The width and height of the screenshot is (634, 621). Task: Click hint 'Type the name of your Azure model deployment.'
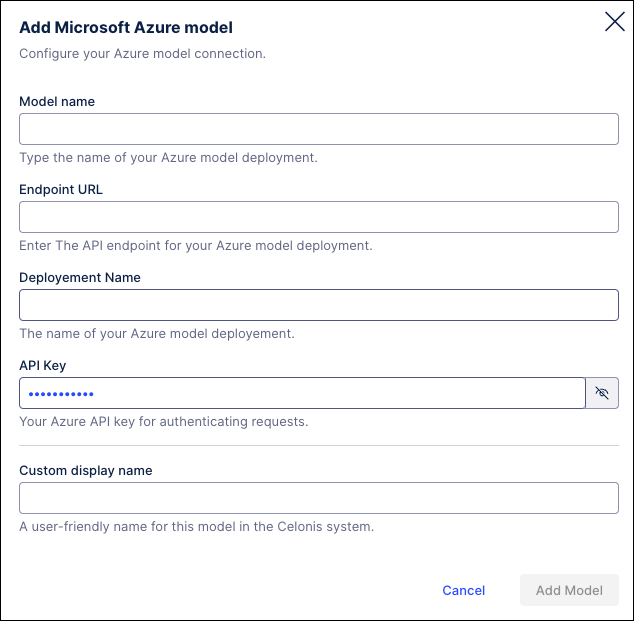(x=168, y=158)
